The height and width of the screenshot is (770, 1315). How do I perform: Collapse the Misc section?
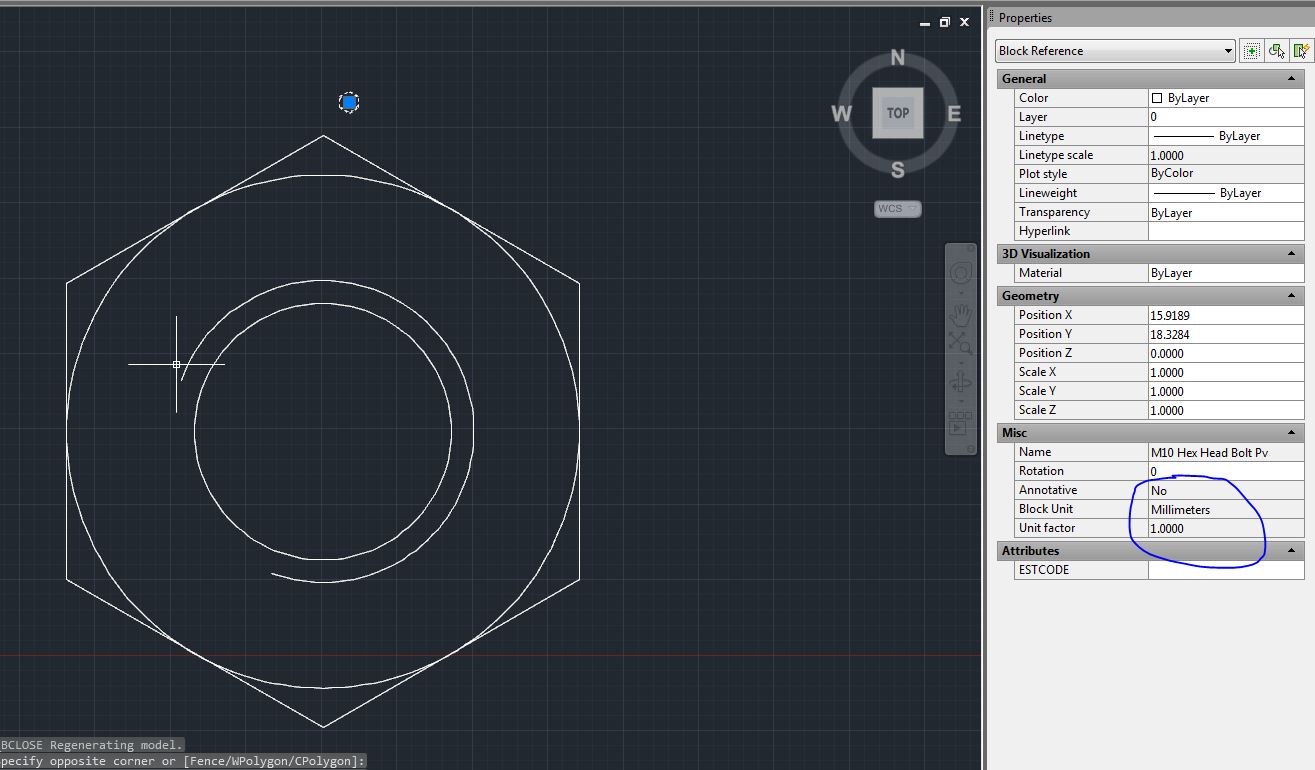pos(1292,433)
